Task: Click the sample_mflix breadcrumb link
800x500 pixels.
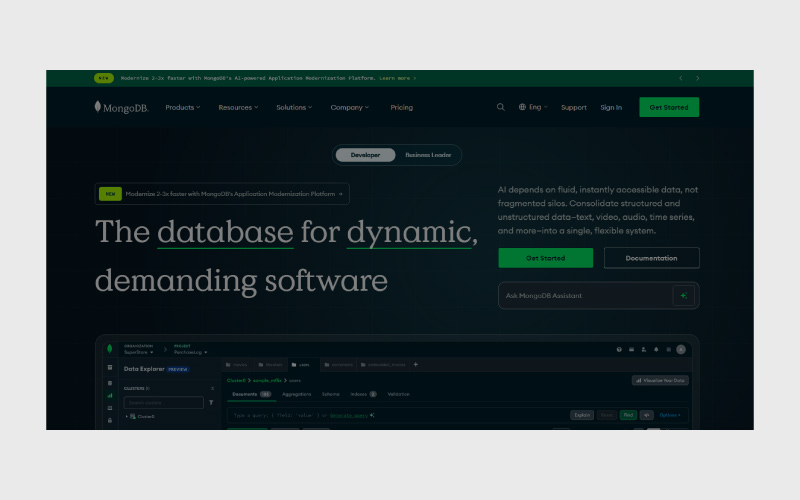Action: [x=267, y=381]
